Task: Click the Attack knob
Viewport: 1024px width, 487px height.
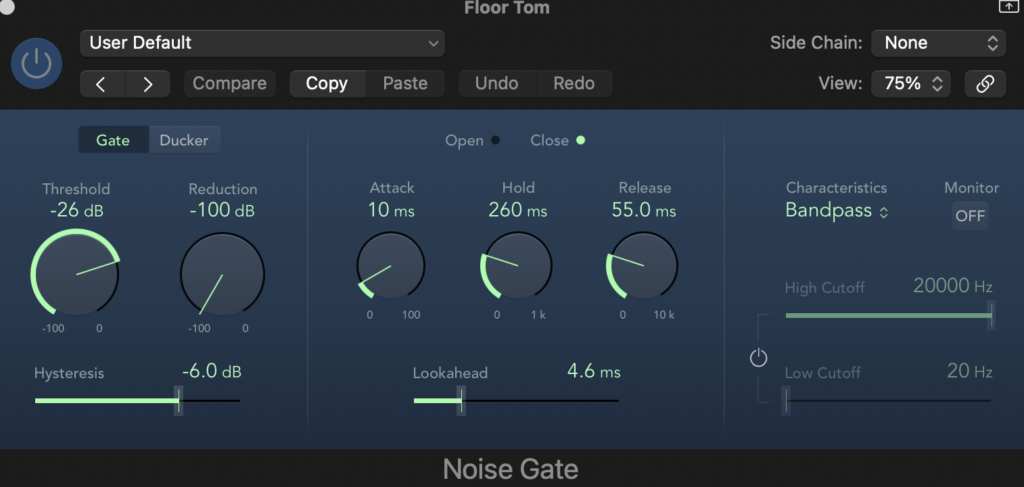Action: (391, 267)
